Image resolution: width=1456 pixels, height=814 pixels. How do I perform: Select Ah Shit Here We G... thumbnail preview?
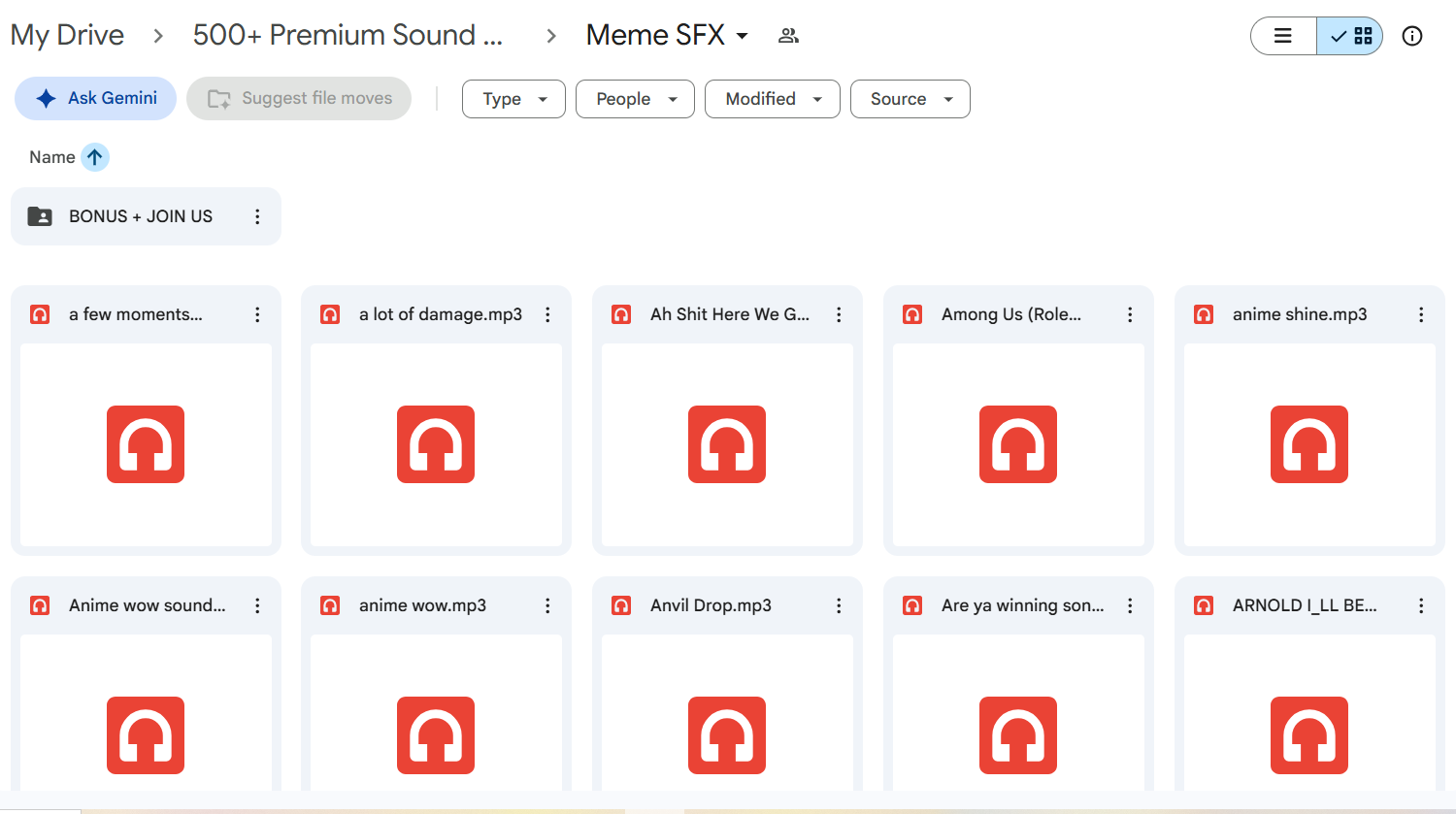pos(727,444)
